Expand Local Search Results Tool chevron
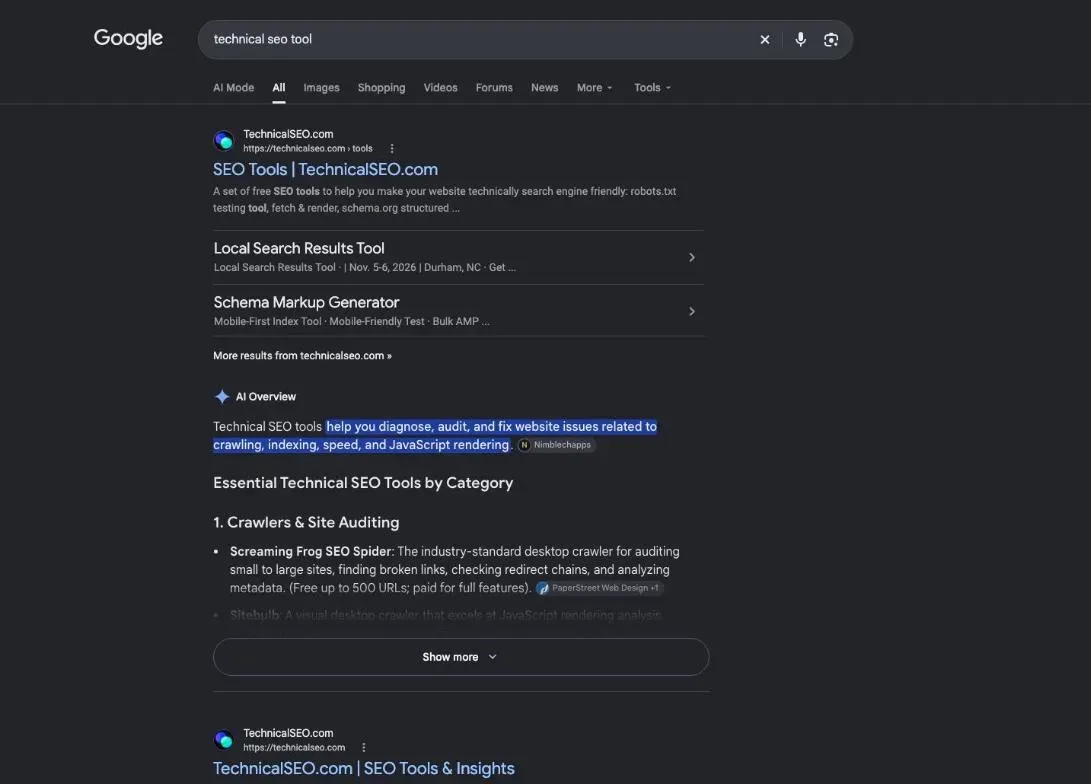1091x784 pixels. (692, 257)
